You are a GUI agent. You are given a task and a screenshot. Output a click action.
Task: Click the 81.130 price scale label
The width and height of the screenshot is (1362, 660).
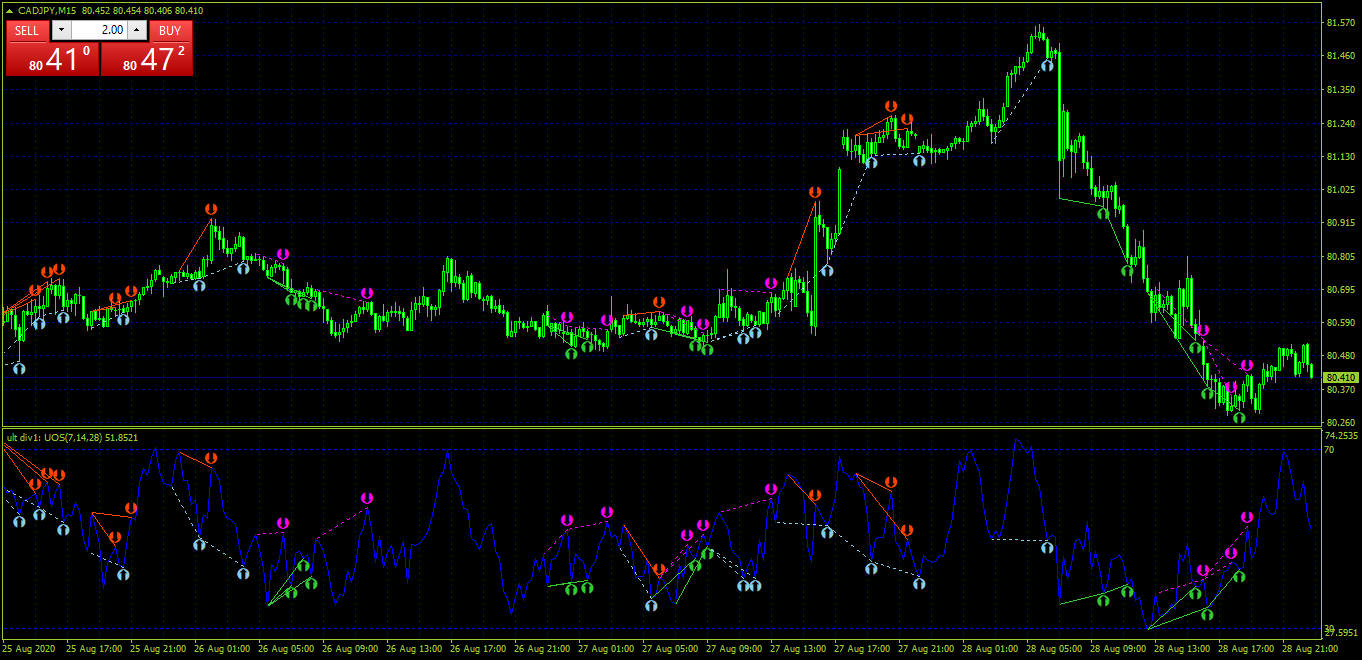coord(1339,157)
